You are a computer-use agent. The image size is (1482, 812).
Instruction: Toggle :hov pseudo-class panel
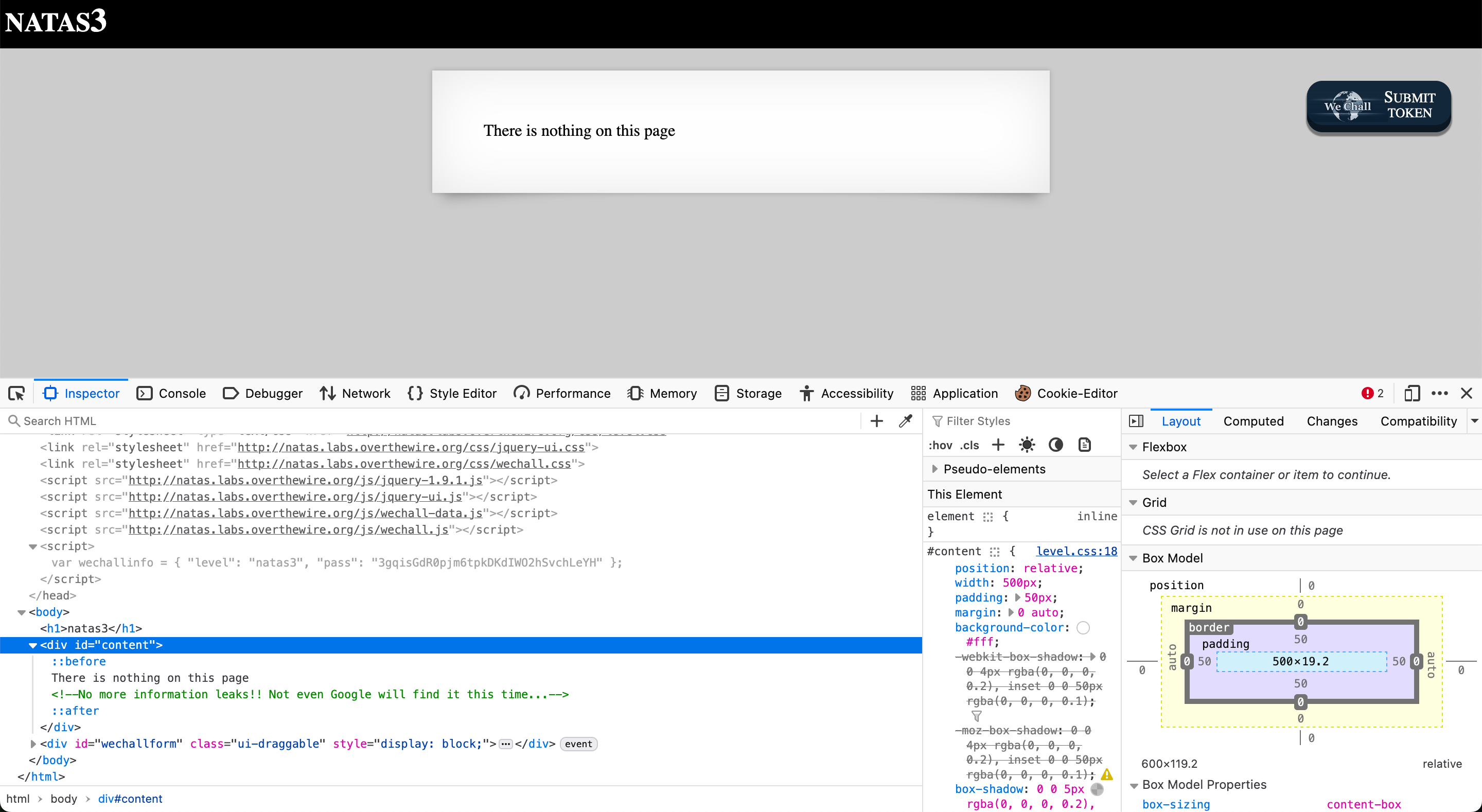coord(940,445)
